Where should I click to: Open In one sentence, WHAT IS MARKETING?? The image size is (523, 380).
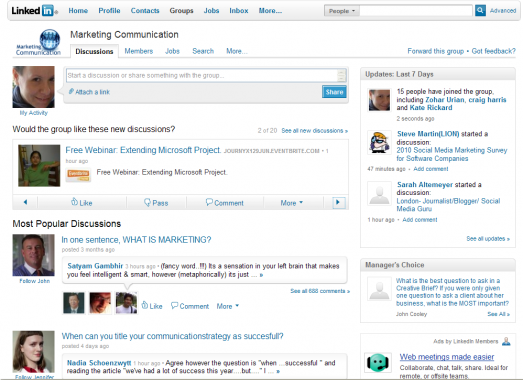136,240
